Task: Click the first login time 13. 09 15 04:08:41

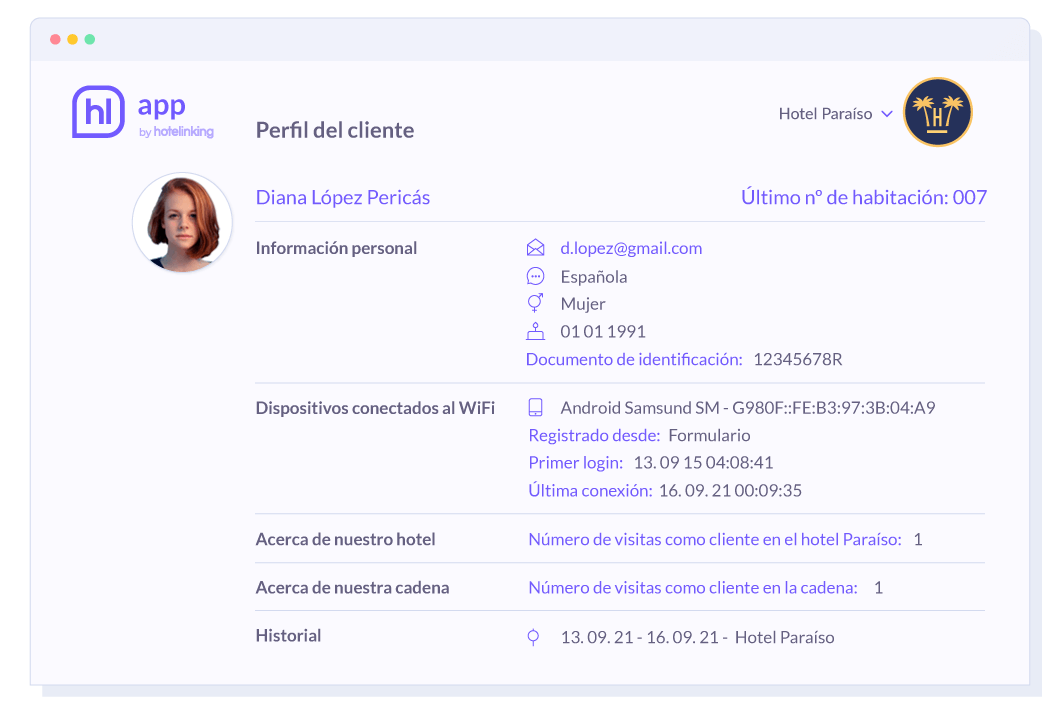Action: [703, 462]
